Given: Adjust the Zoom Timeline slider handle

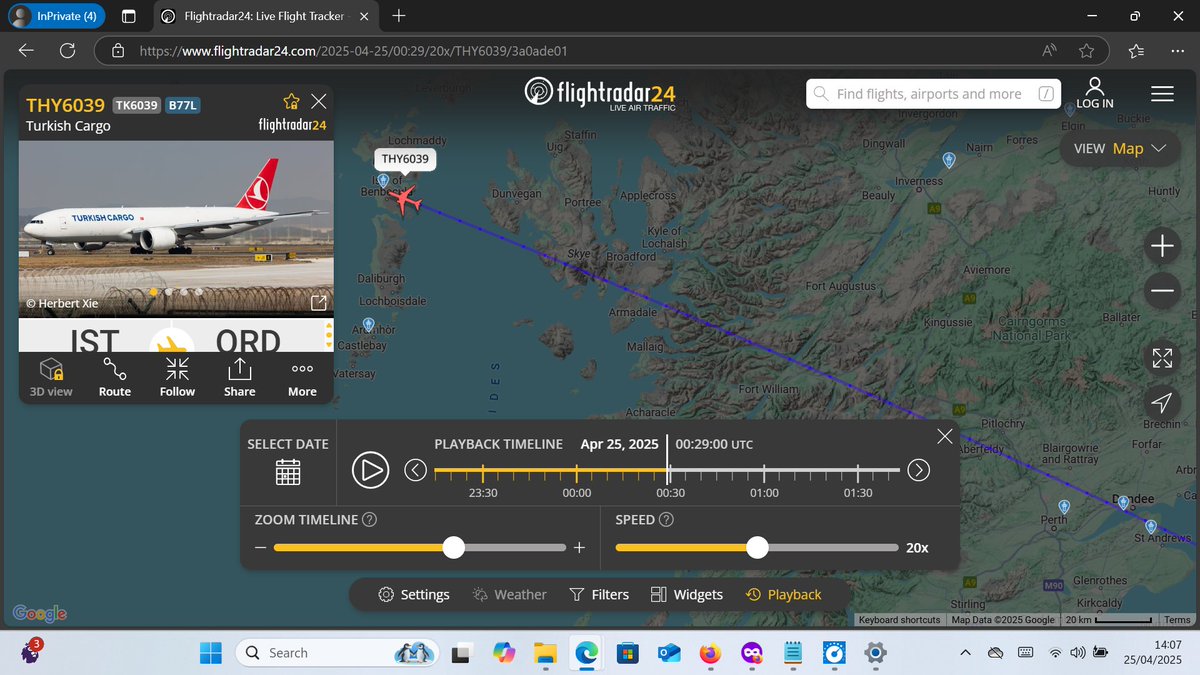Looking at the screenshot, I should [x=454, y=547].
